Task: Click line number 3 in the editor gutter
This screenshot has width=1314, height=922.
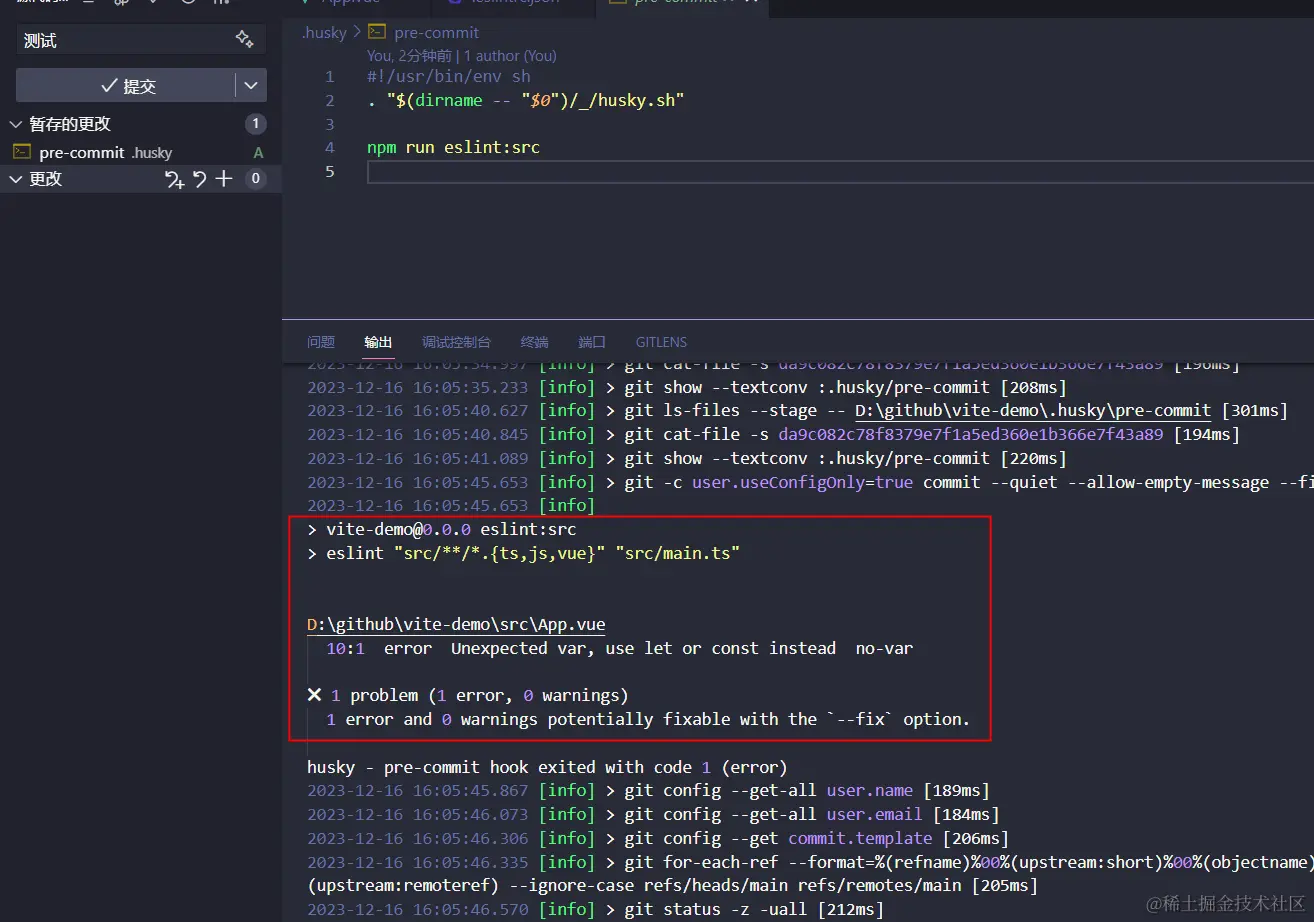Action: tap(330, 124)
